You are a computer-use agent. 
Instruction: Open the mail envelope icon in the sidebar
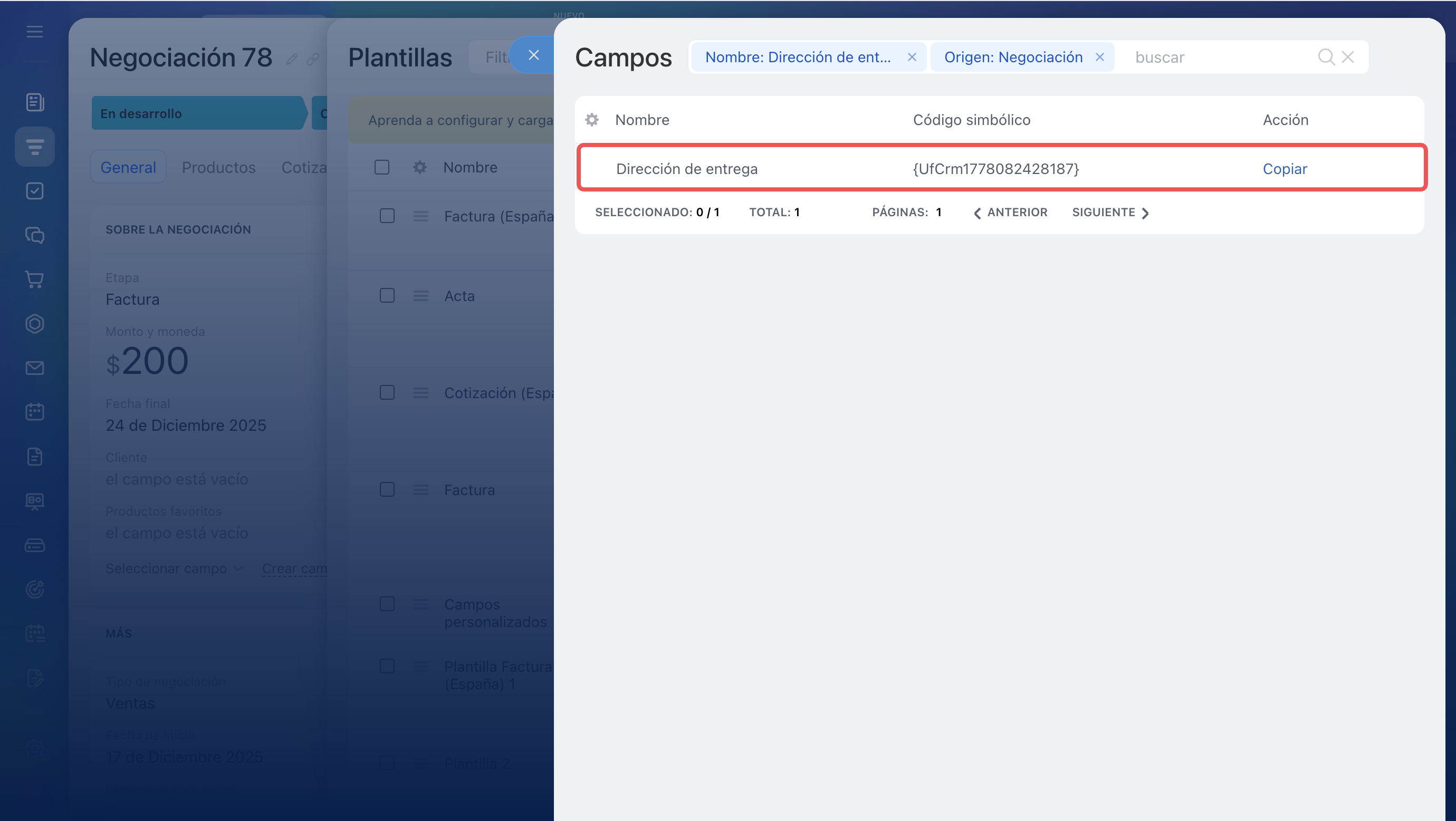click(x=34, y=368)
